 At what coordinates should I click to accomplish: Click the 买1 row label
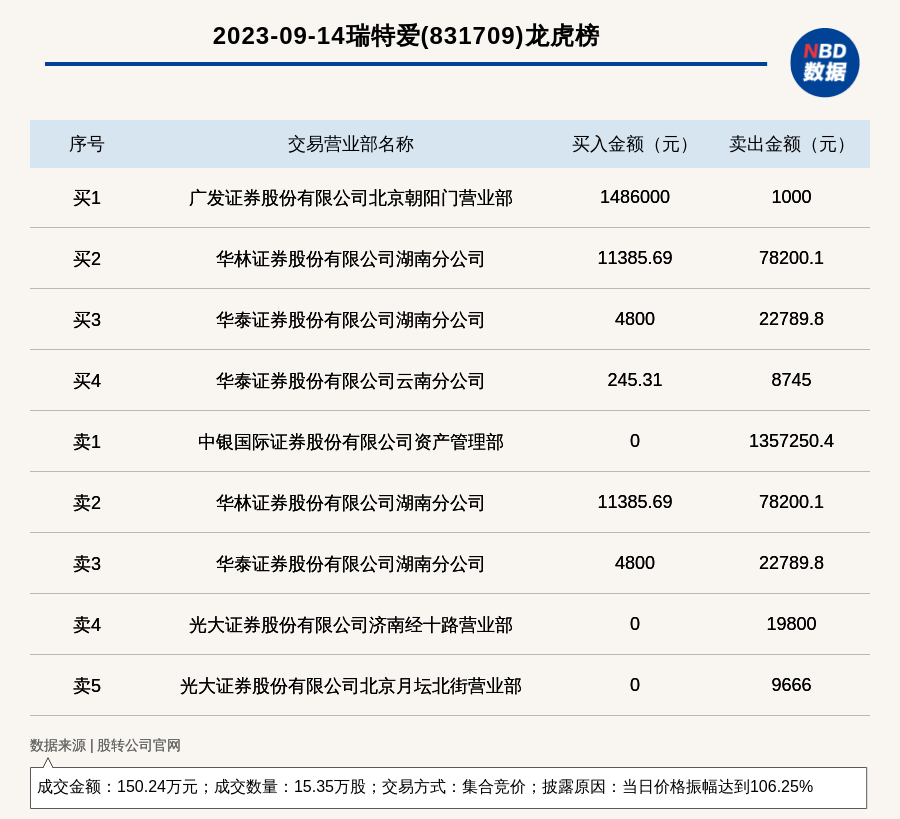point(87,198)
